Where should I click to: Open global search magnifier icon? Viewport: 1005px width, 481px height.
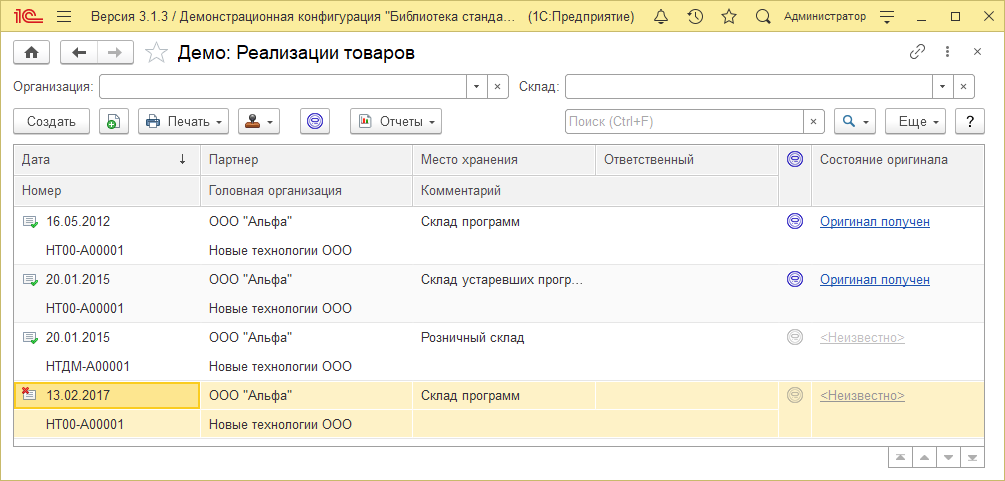[x=762, y=17]
